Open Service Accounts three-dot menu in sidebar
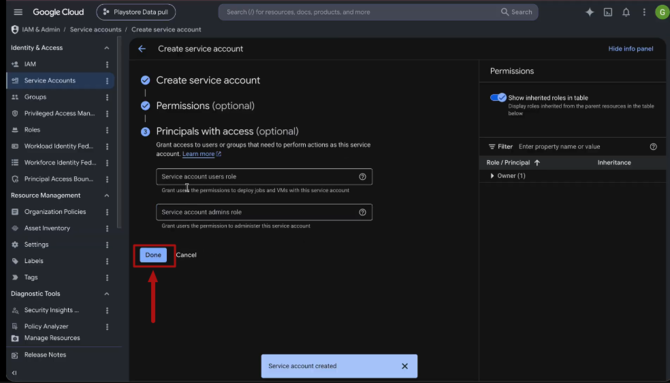The image size is (670, 383). tap(107, 81)
